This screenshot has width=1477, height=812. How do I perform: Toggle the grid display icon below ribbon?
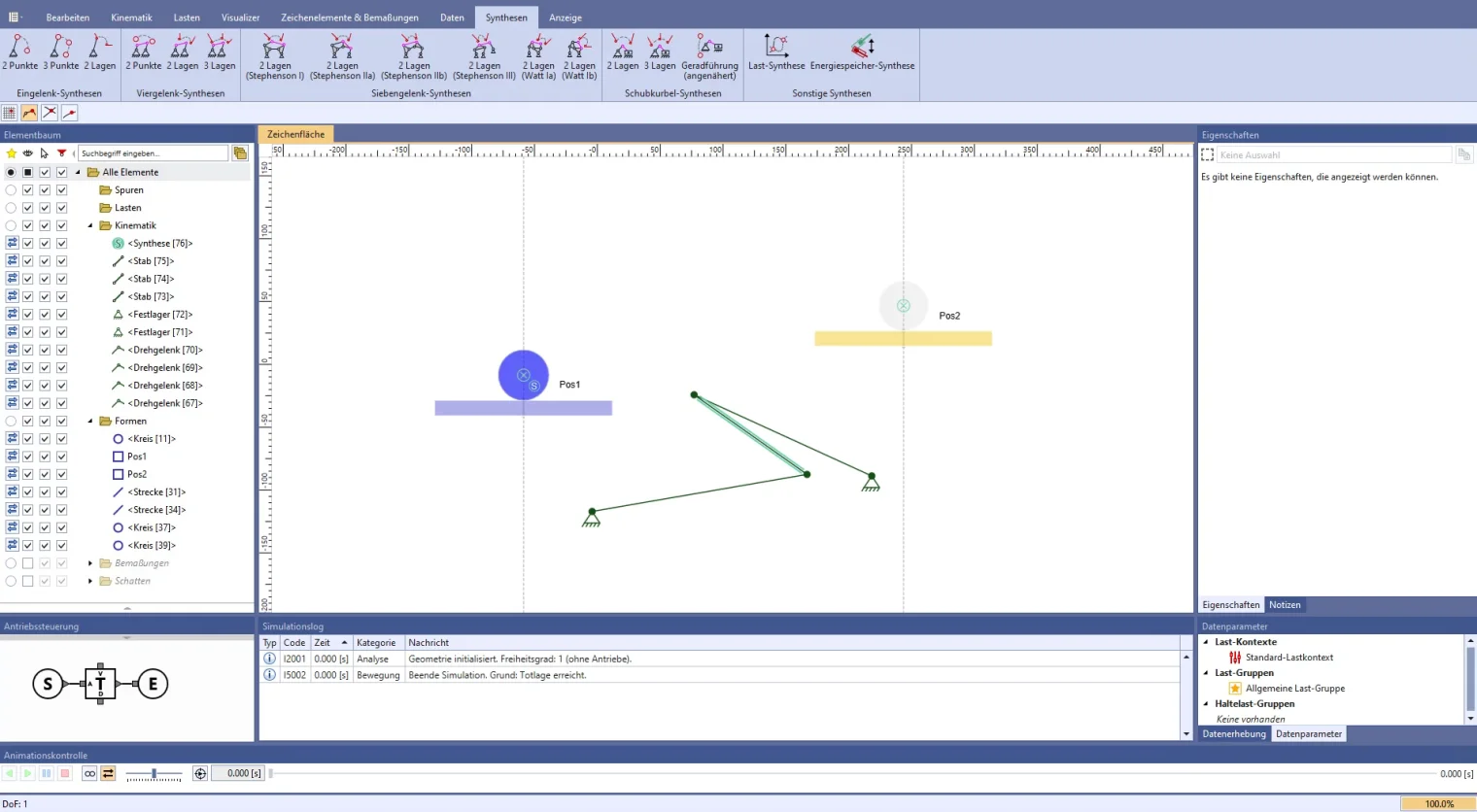[x=10, y=114]
